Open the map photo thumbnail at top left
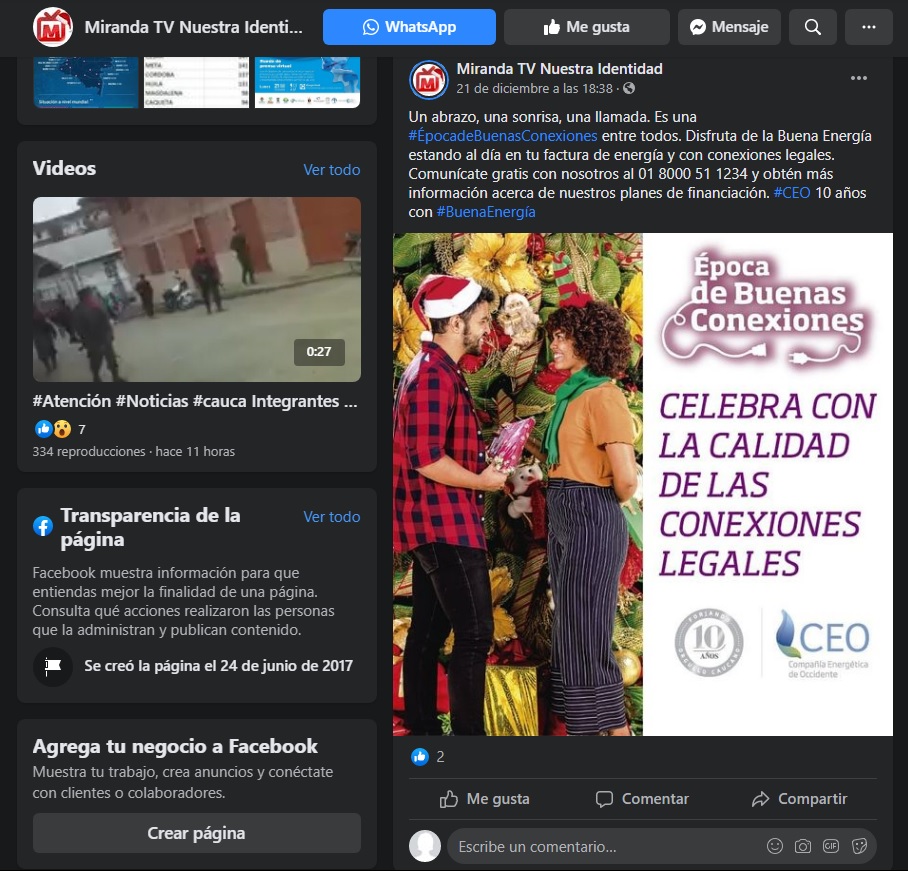 click(86, 82)
